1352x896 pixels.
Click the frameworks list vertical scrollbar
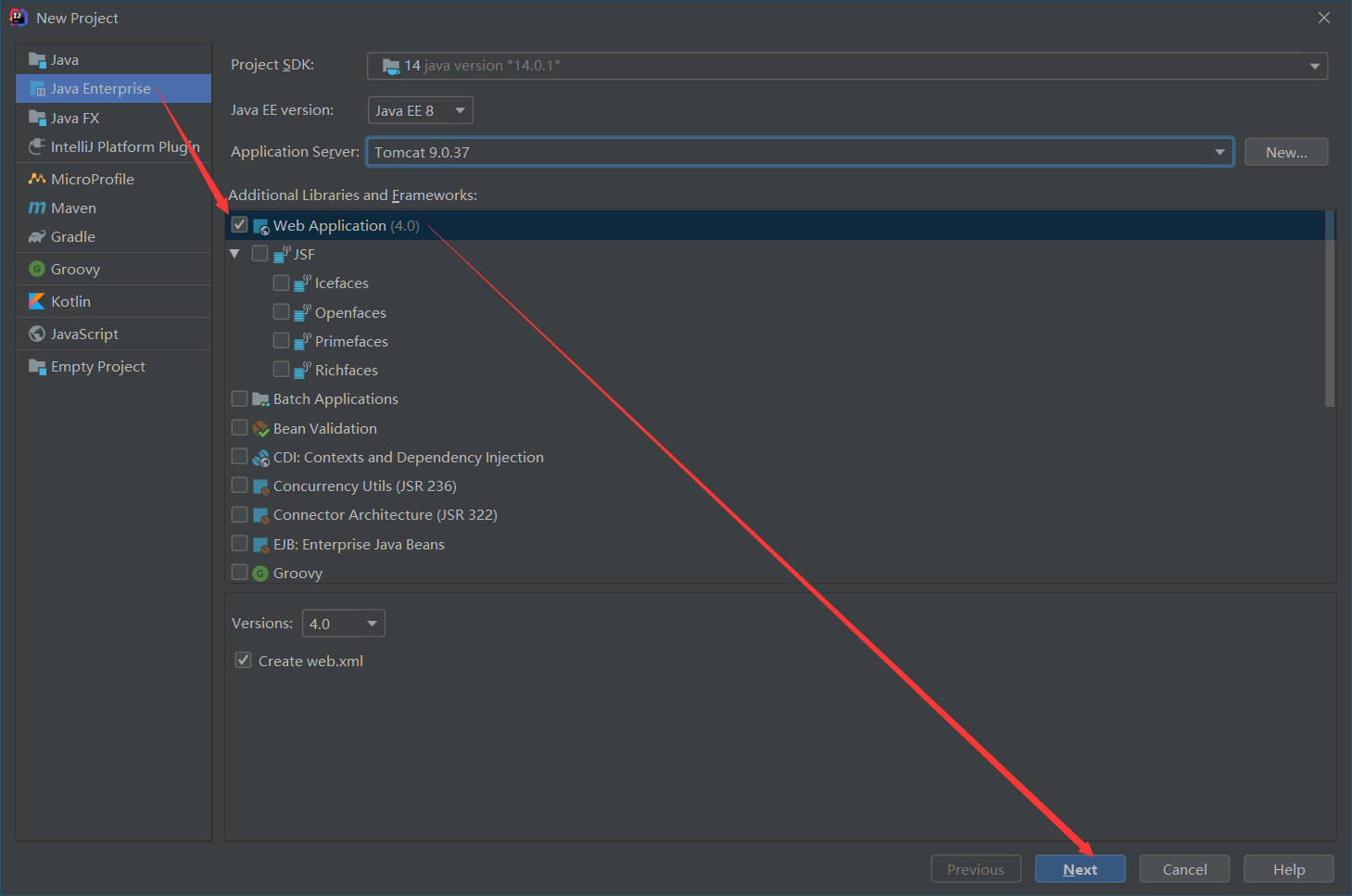coord(1330,309)
